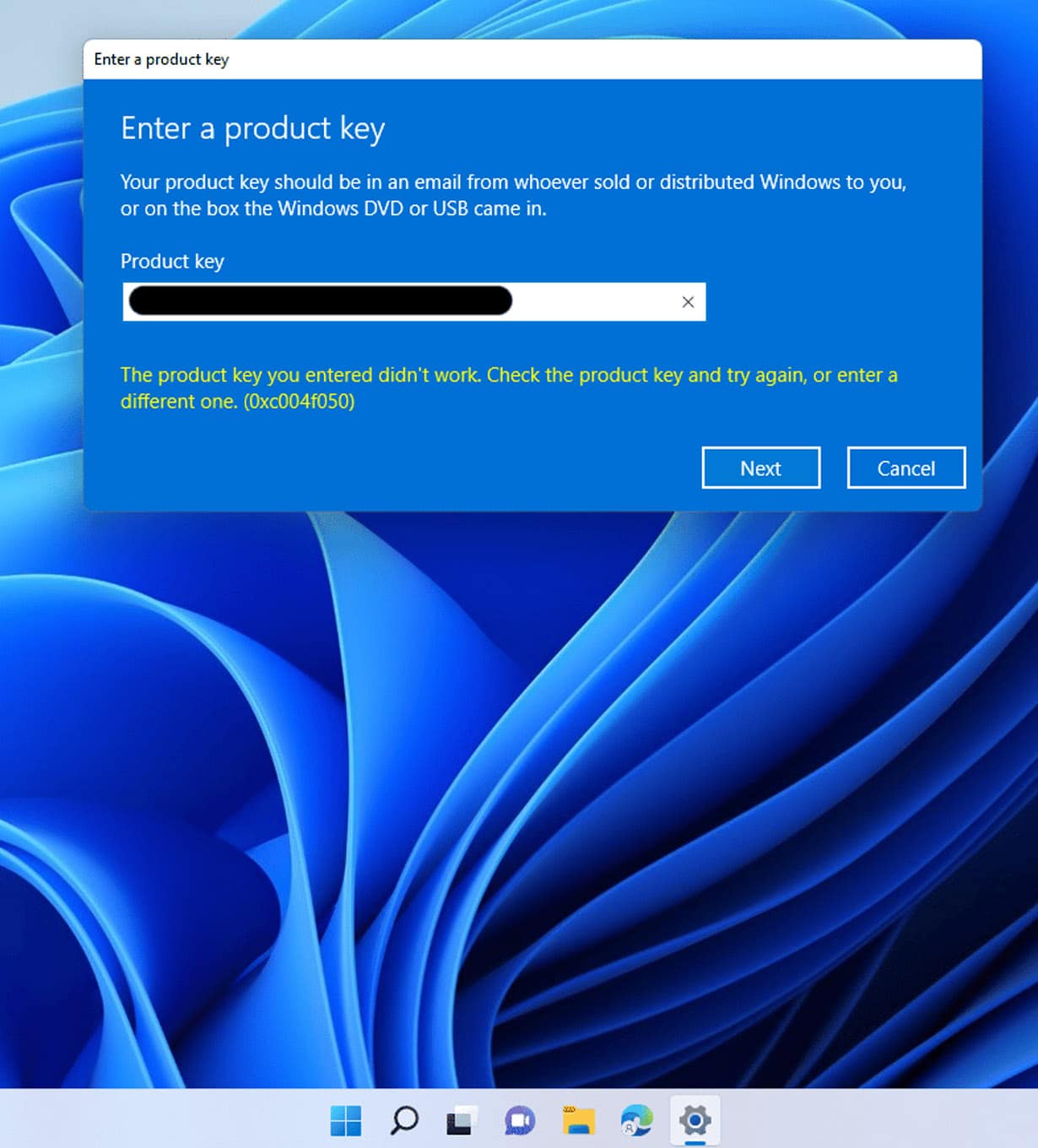Viewport: 1038px width, 1148px height.
Task: Open the Start menu
Action: [344, 1121]
